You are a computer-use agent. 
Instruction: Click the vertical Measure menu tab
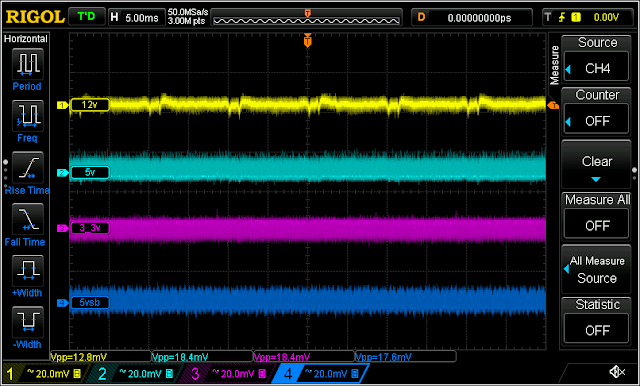pyautogui.click(x=554, y=65)
